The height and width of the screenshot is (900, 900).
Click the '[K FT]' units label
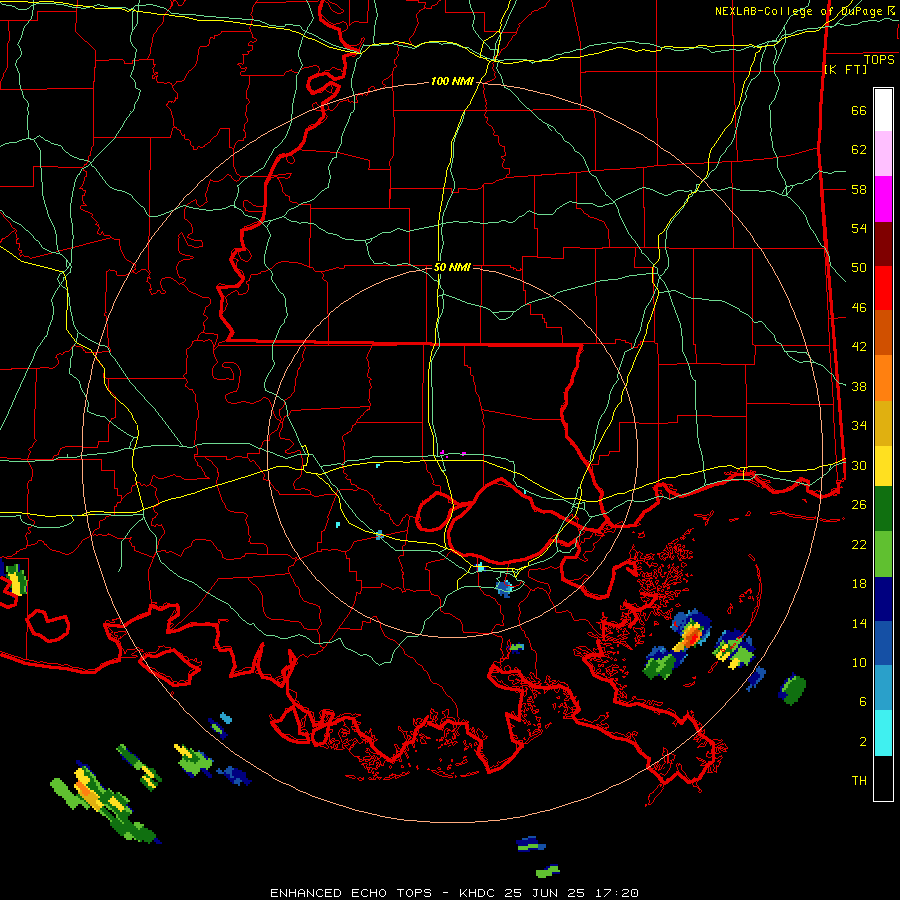[x=845, y=69]
